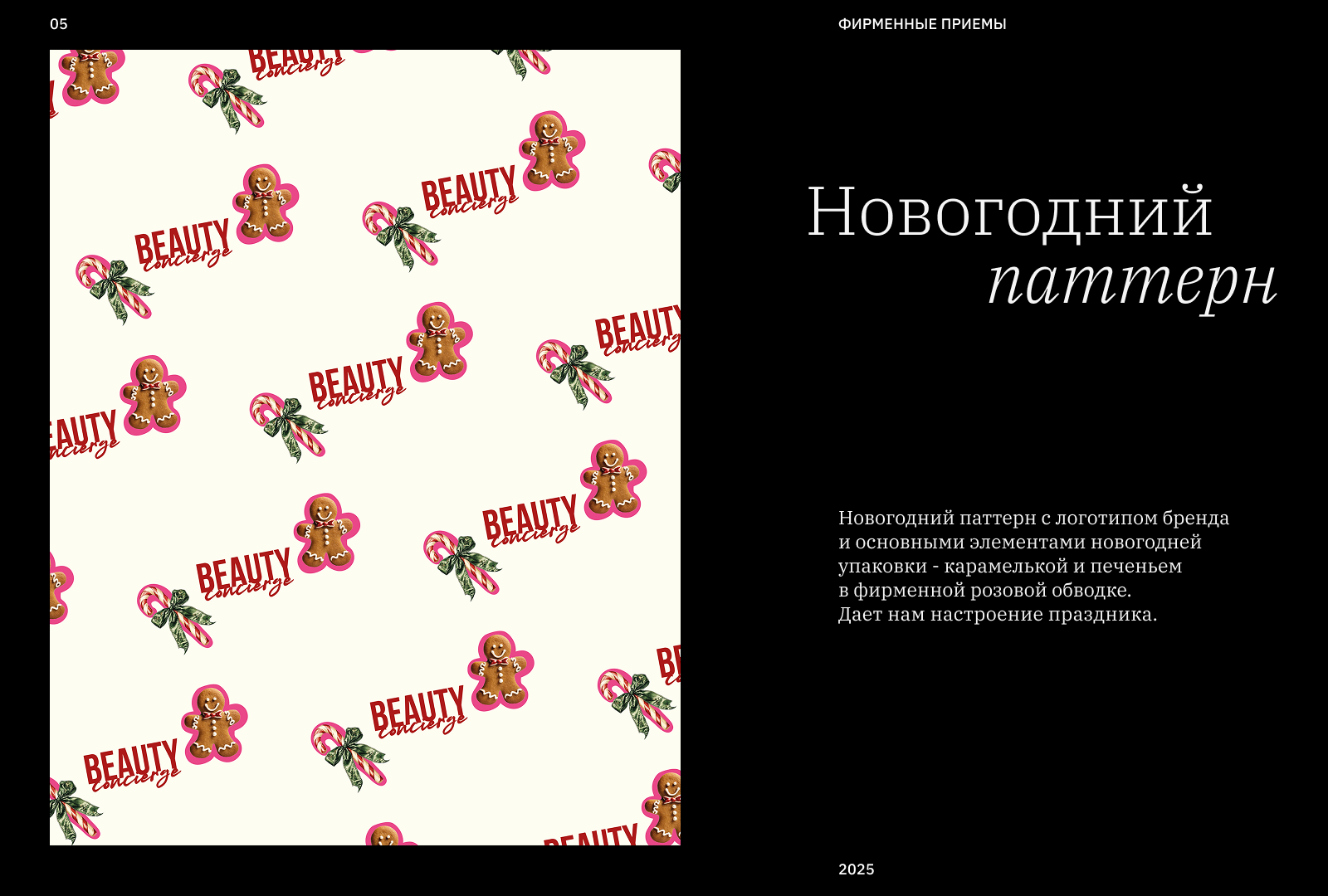Click the ФИРМЕННЫЕ ПРИЕМЫ header label

[924, 25]
